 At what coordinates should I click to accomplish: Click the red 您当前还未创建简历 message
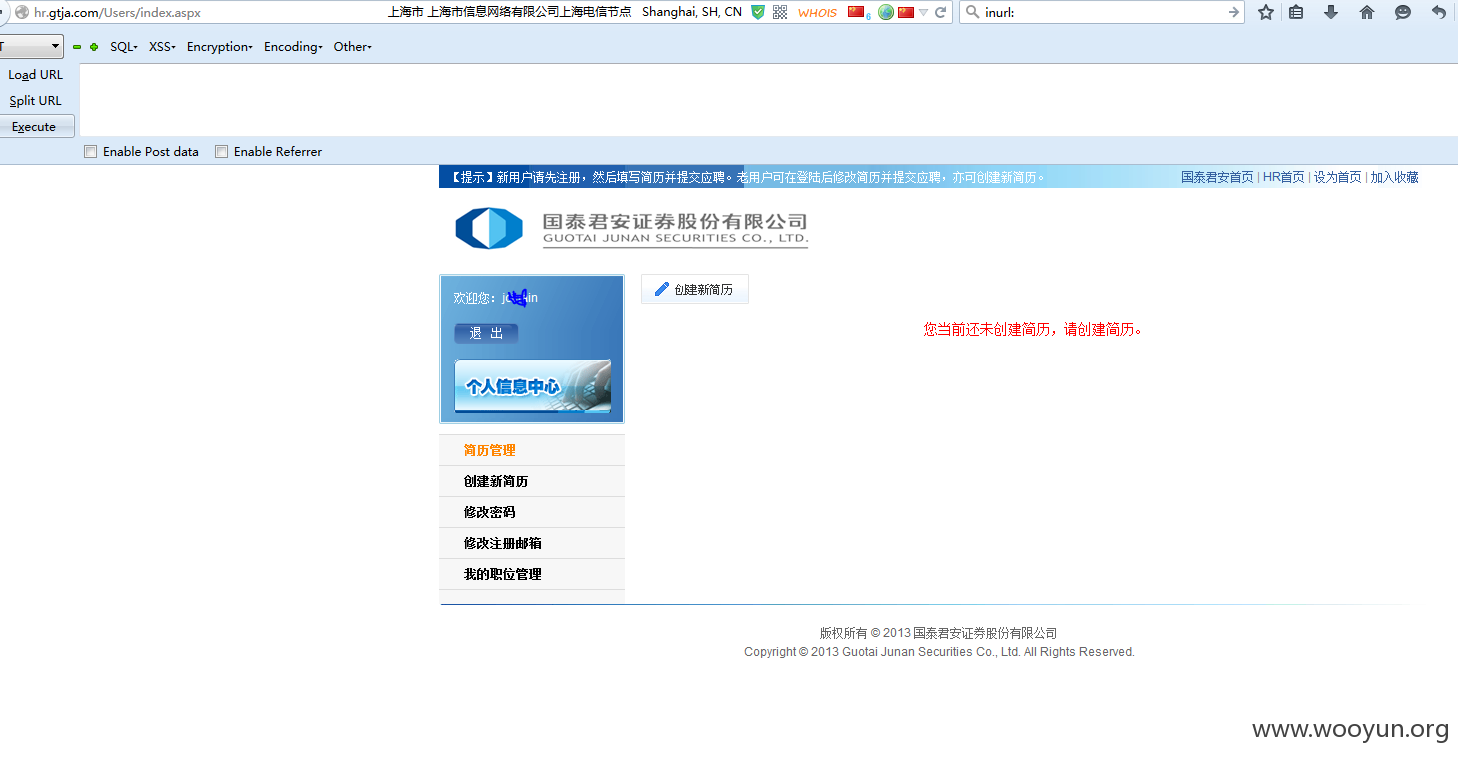coord(1033,329)
